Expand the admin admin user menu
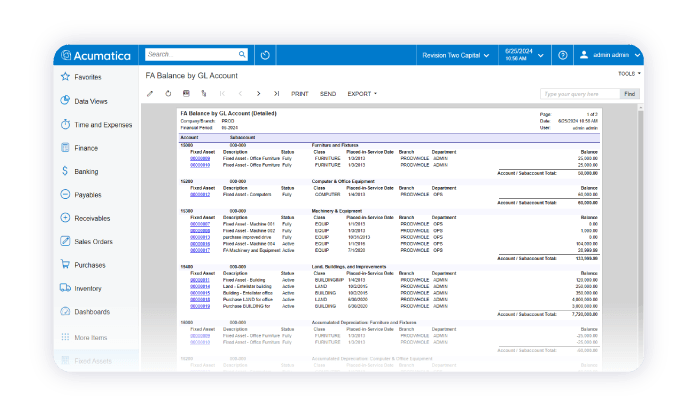 [637, 55]
